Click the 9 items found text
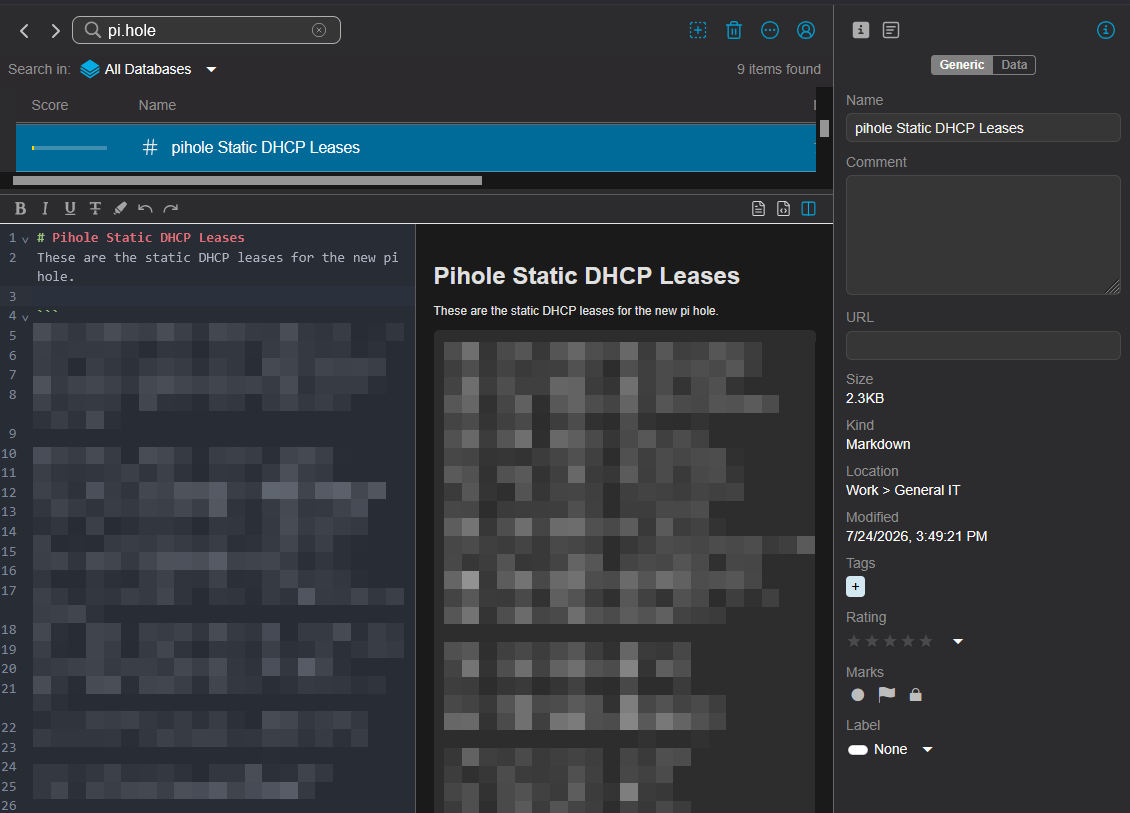The width and height of the screenshot is (1130, 813). click(x=778, y=69)
